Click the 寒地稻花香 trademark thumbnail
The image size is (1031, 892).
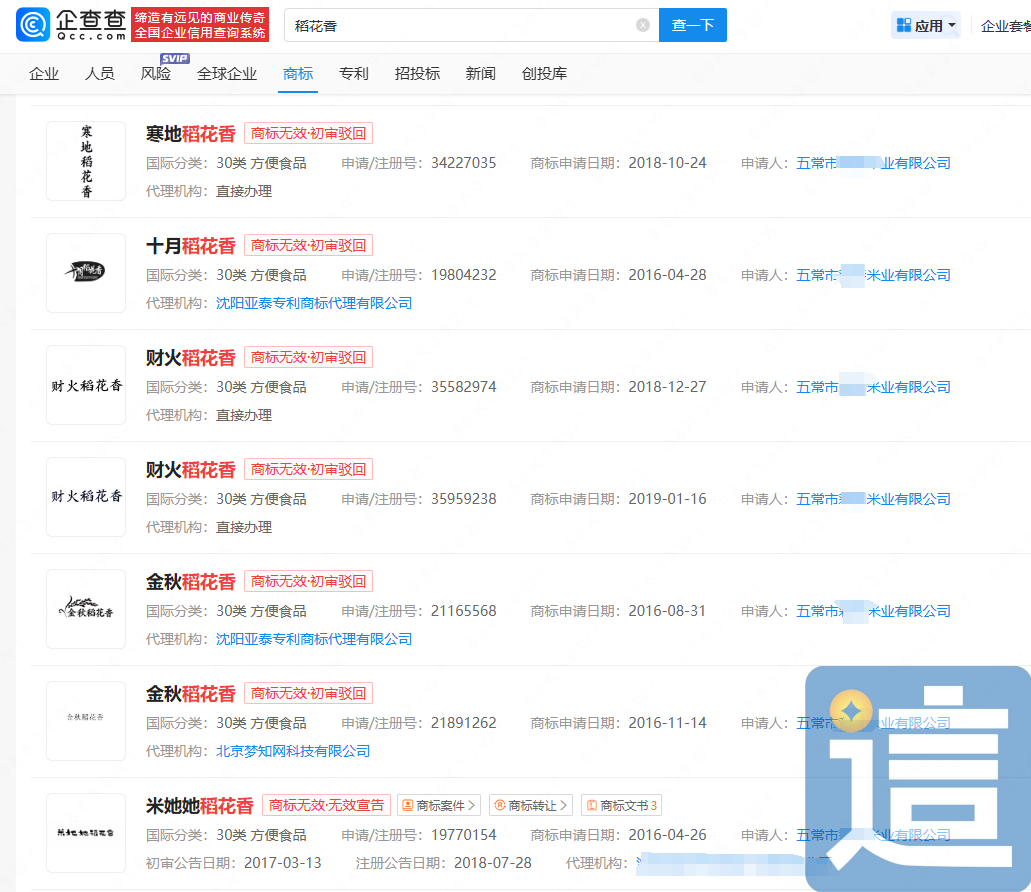pos(86,161)
